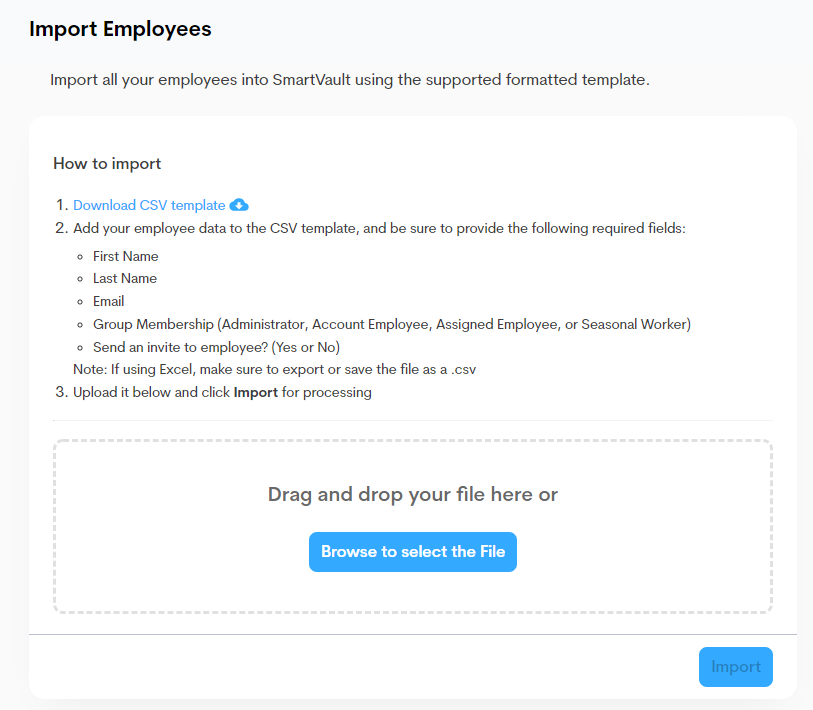
Task: Select the How to import heading
Action: pos(107,163)
